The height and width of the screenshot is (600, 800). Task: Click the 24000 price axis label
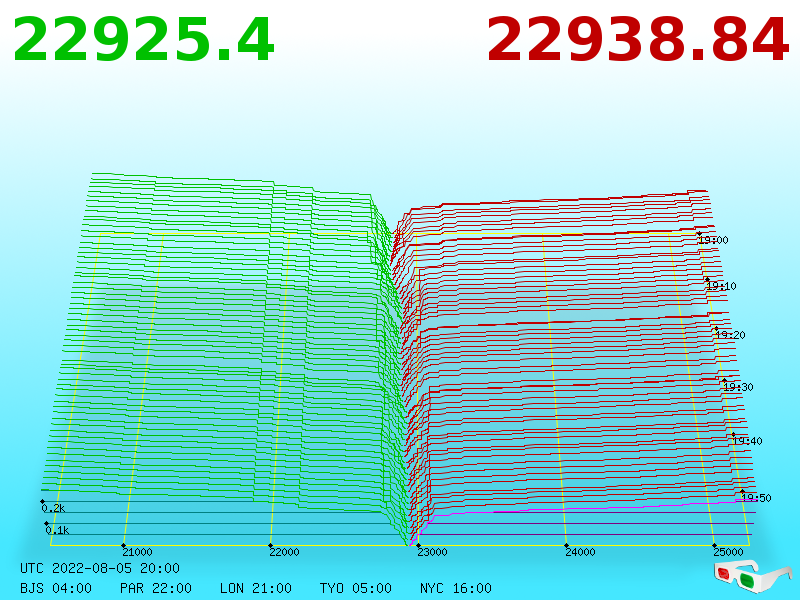(x=580, y=552)
